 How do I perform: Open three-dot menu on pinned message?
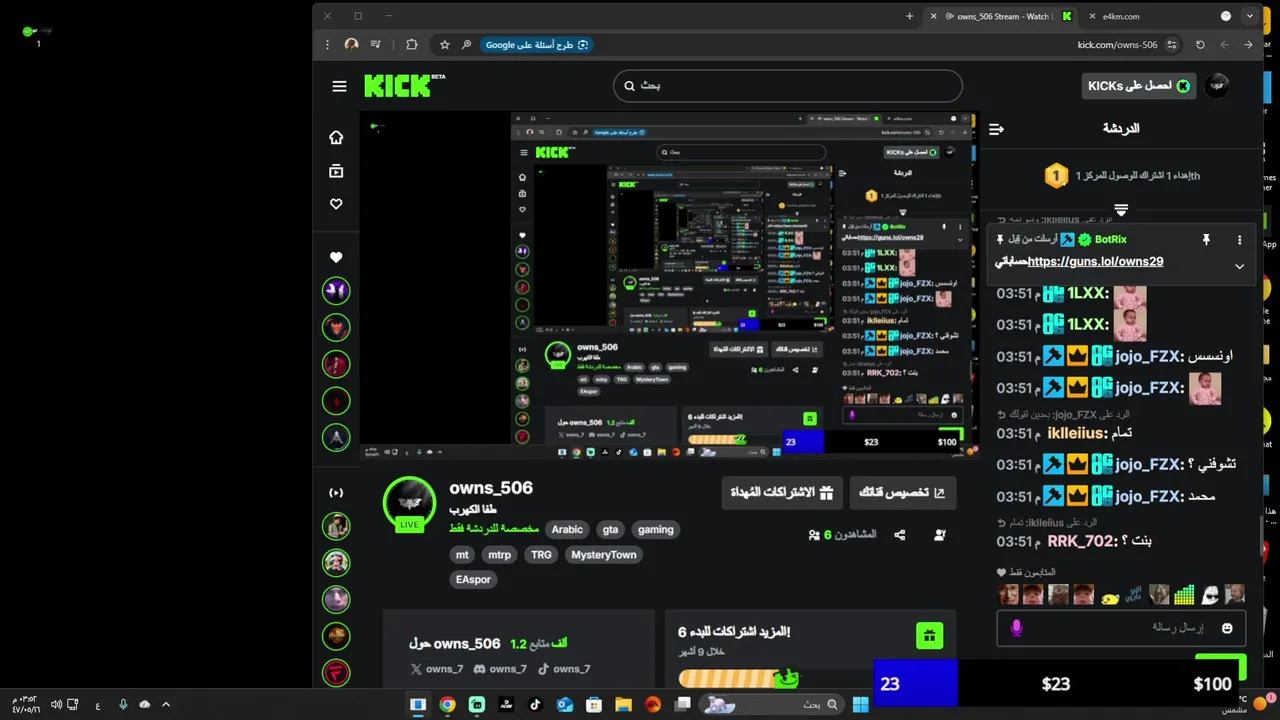(x=1240, y=240)
